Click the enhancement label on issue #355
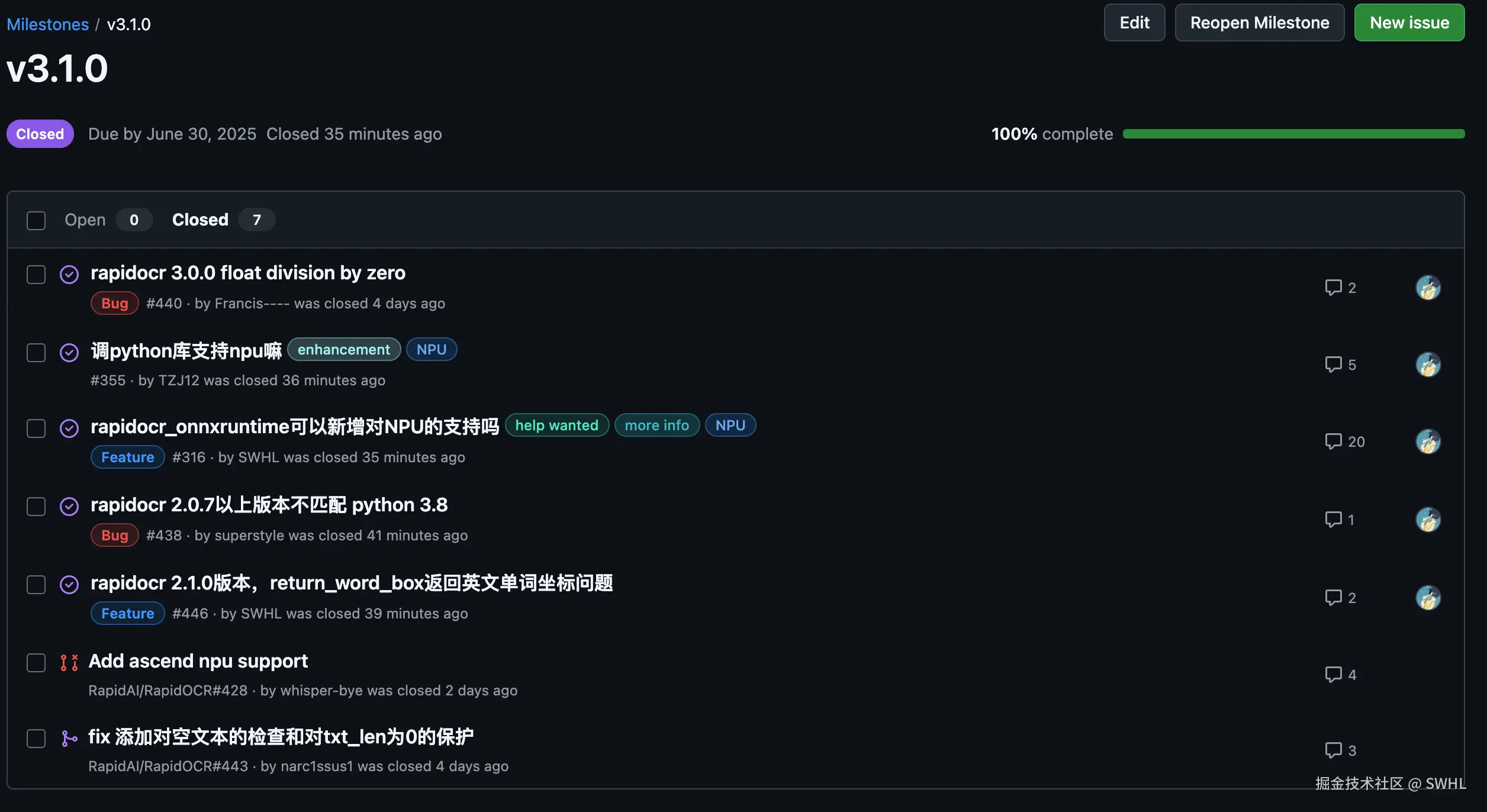Viewport: 1487px width, 812px height. point(343,350)
